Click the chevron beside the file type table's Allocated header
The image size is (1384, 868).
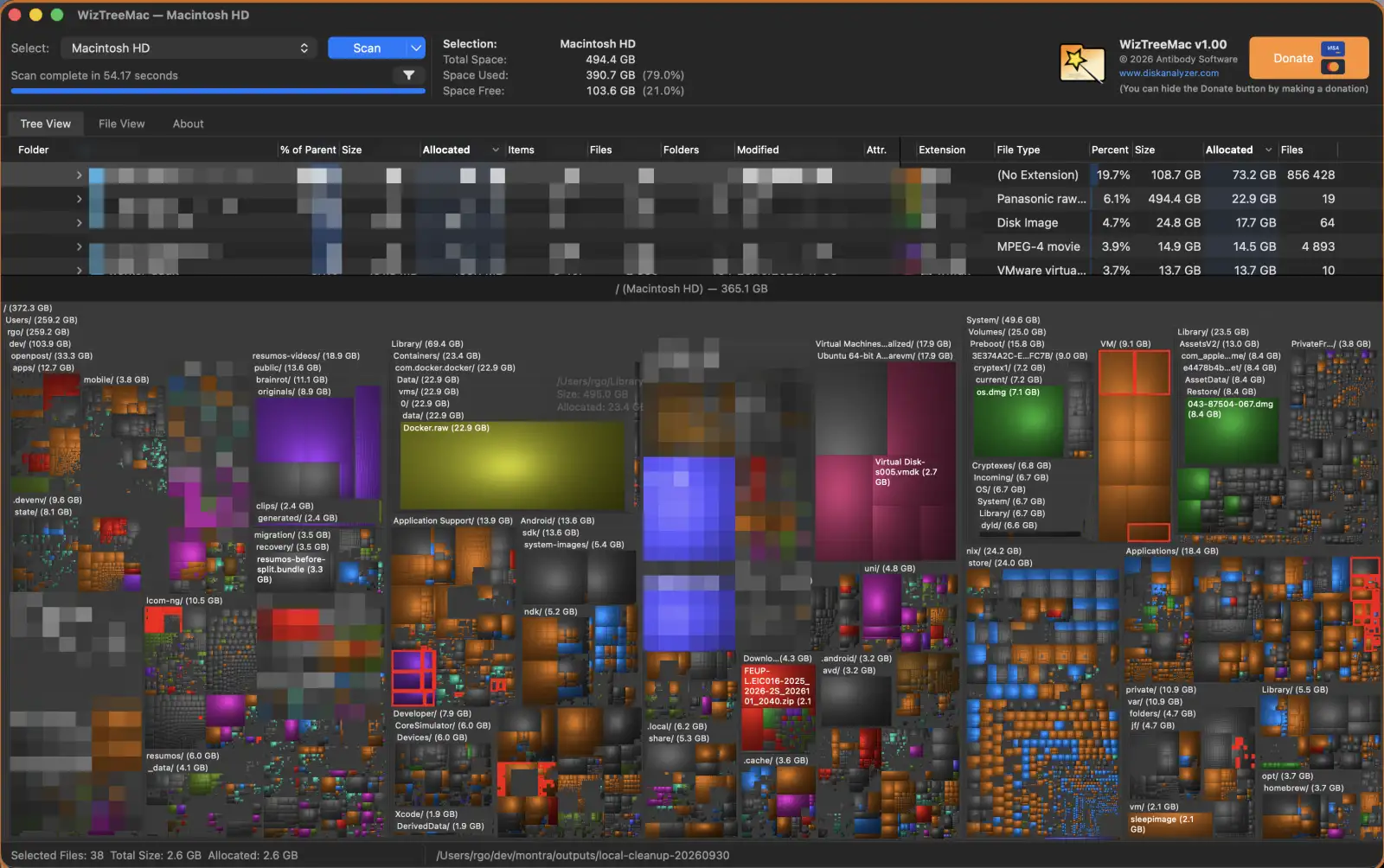point(1269,150)
